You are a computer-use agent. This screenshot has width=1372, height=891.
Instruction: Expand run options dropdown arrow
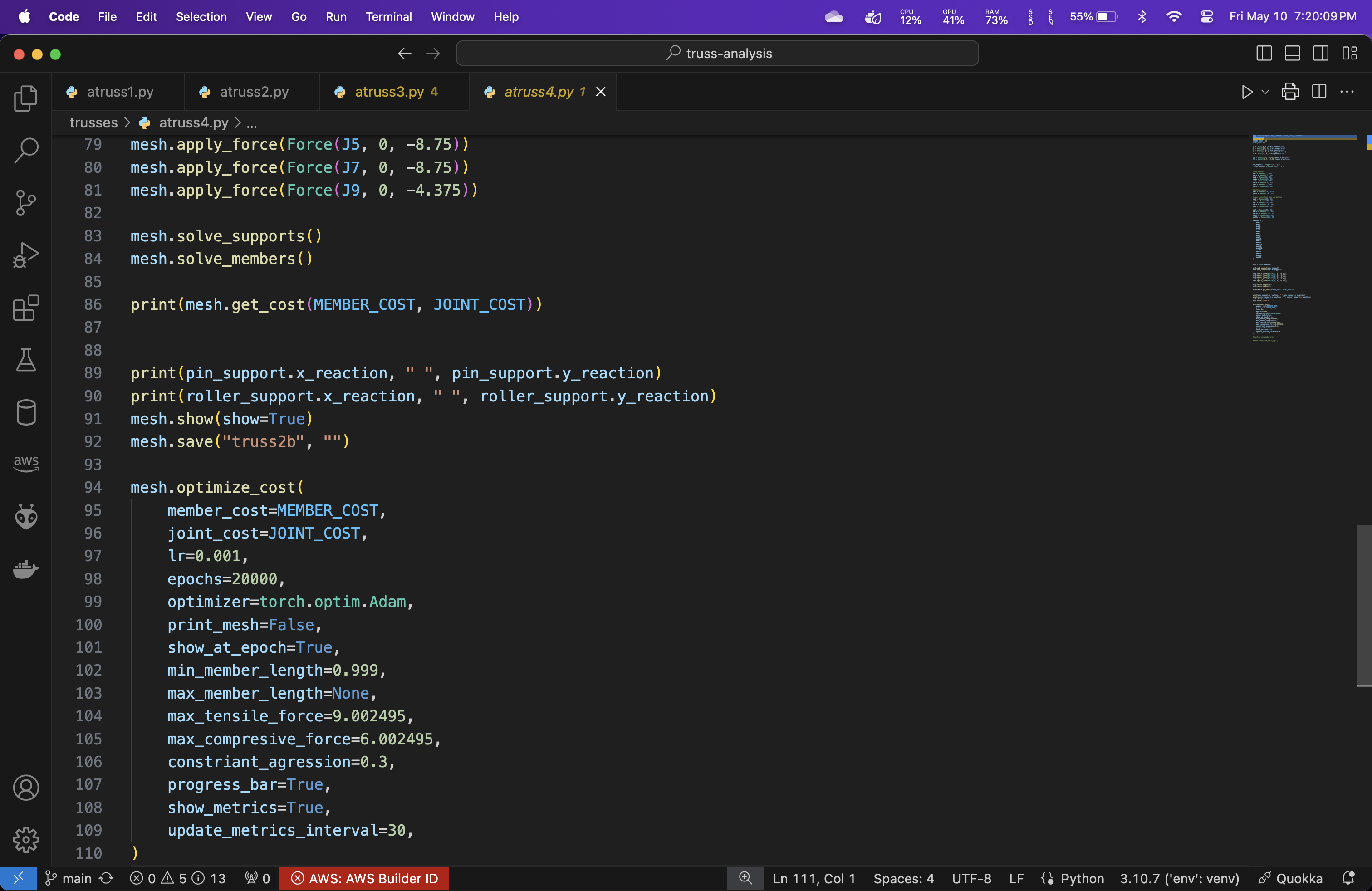(x=1265, y=92)
